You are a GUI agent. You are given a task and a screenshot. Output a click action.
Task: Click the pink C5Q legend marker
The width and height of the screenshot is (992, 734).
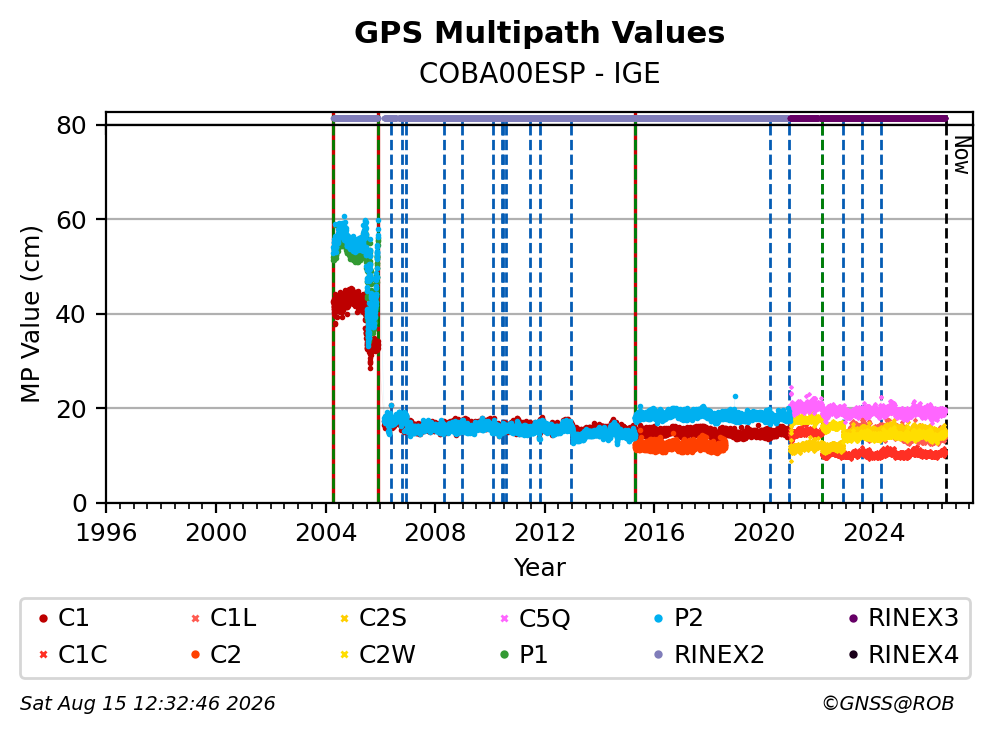click(x=504, y=618)
